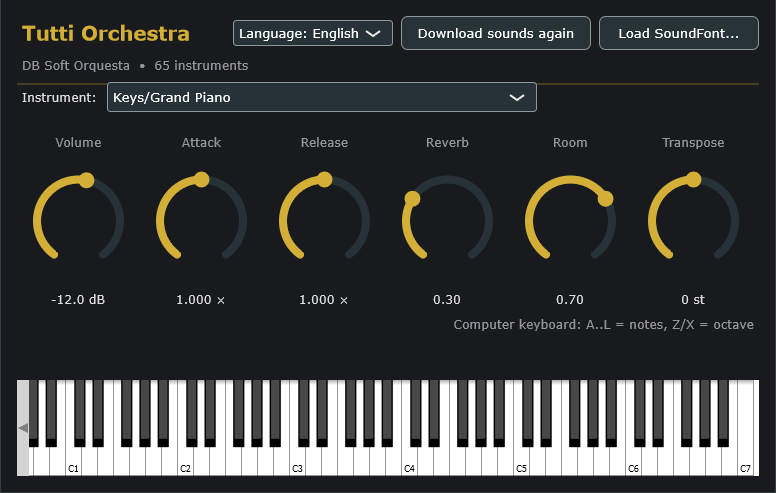
Task: Click the Reverb label
Action: coord(447,143)
